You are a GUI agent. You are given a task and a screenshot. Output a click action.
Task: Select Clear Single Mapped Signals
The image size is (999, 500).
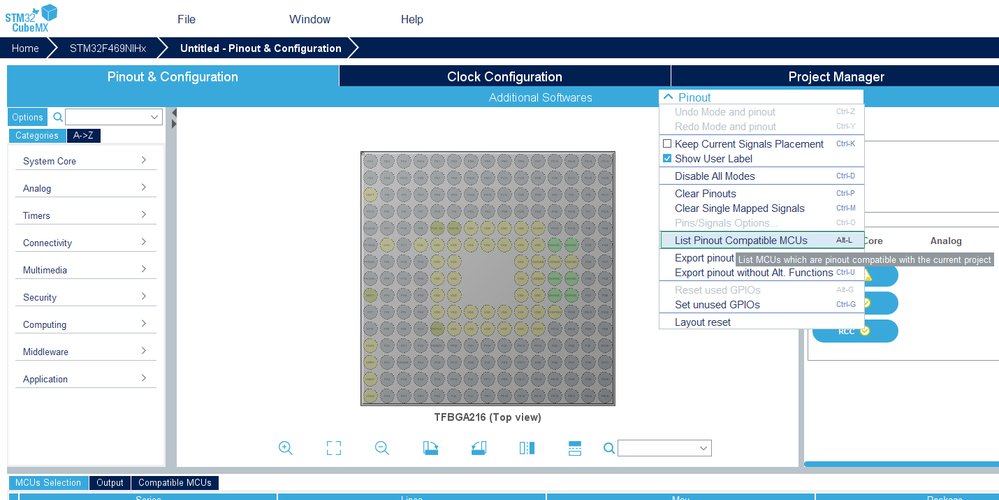[x=761, y=208]
